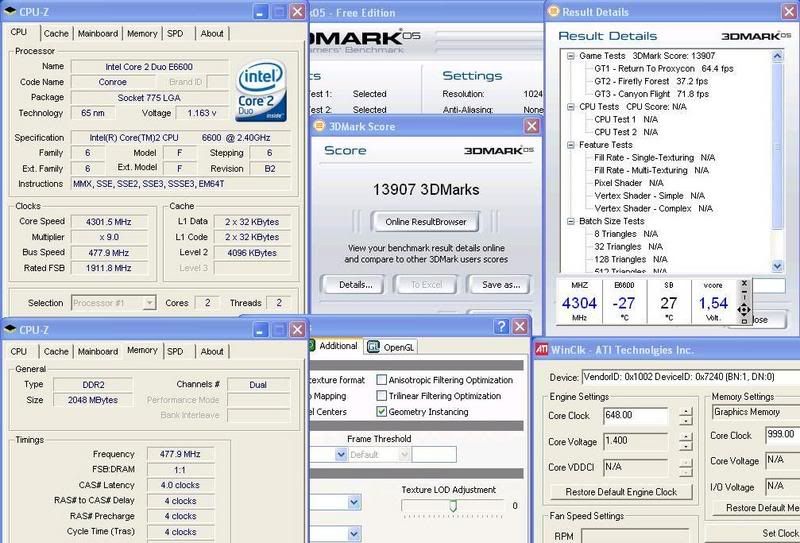Click the GL icon on the OpenGL tab

coord(373,347)
